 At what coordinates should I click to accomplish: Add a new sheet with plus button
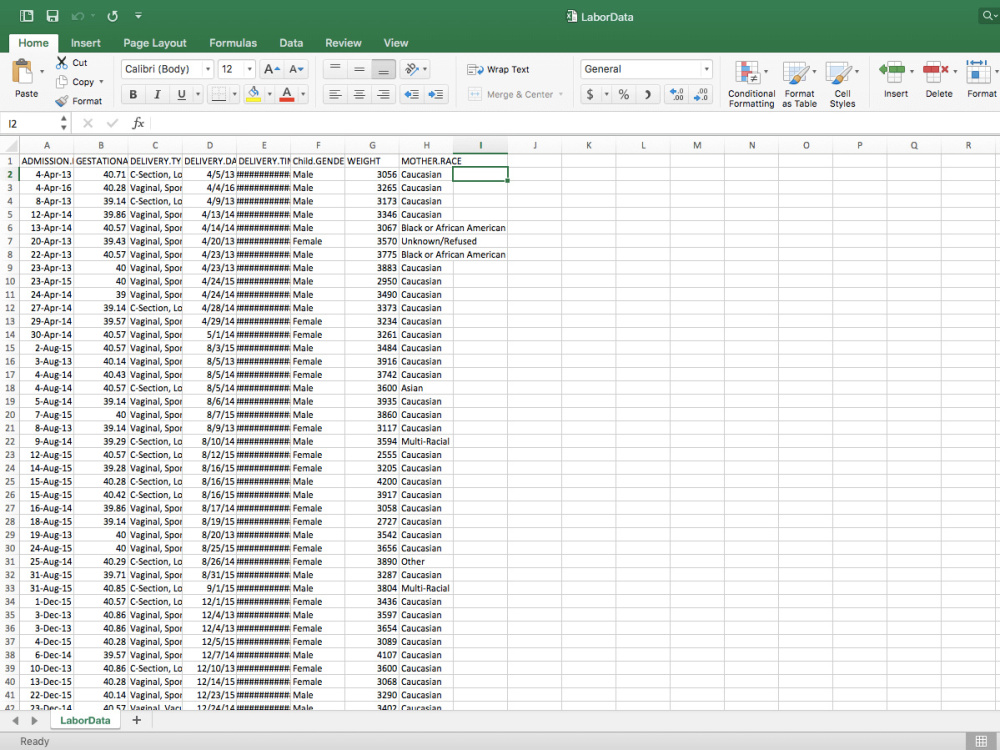pos(136,720)
